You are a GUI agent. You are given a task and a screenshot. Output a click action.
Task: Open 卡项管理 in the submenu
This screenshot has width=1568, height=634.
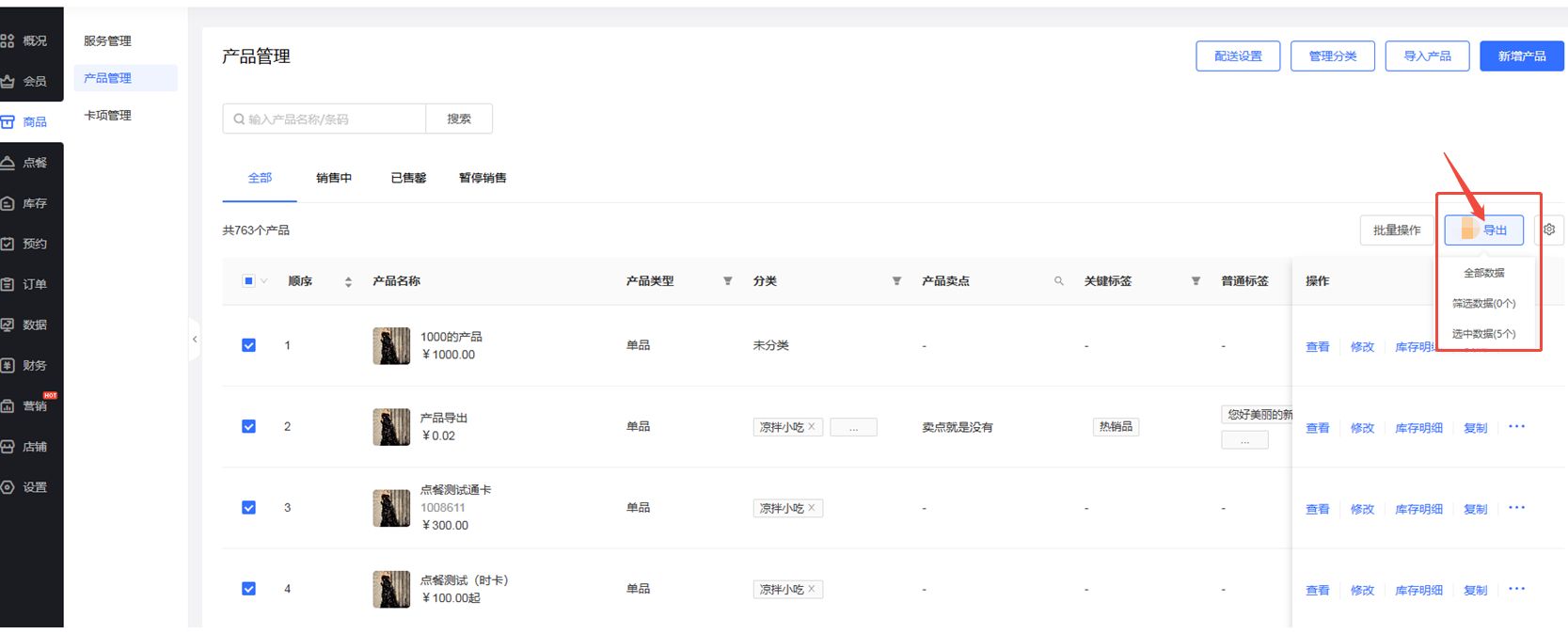tap(107, 115)
